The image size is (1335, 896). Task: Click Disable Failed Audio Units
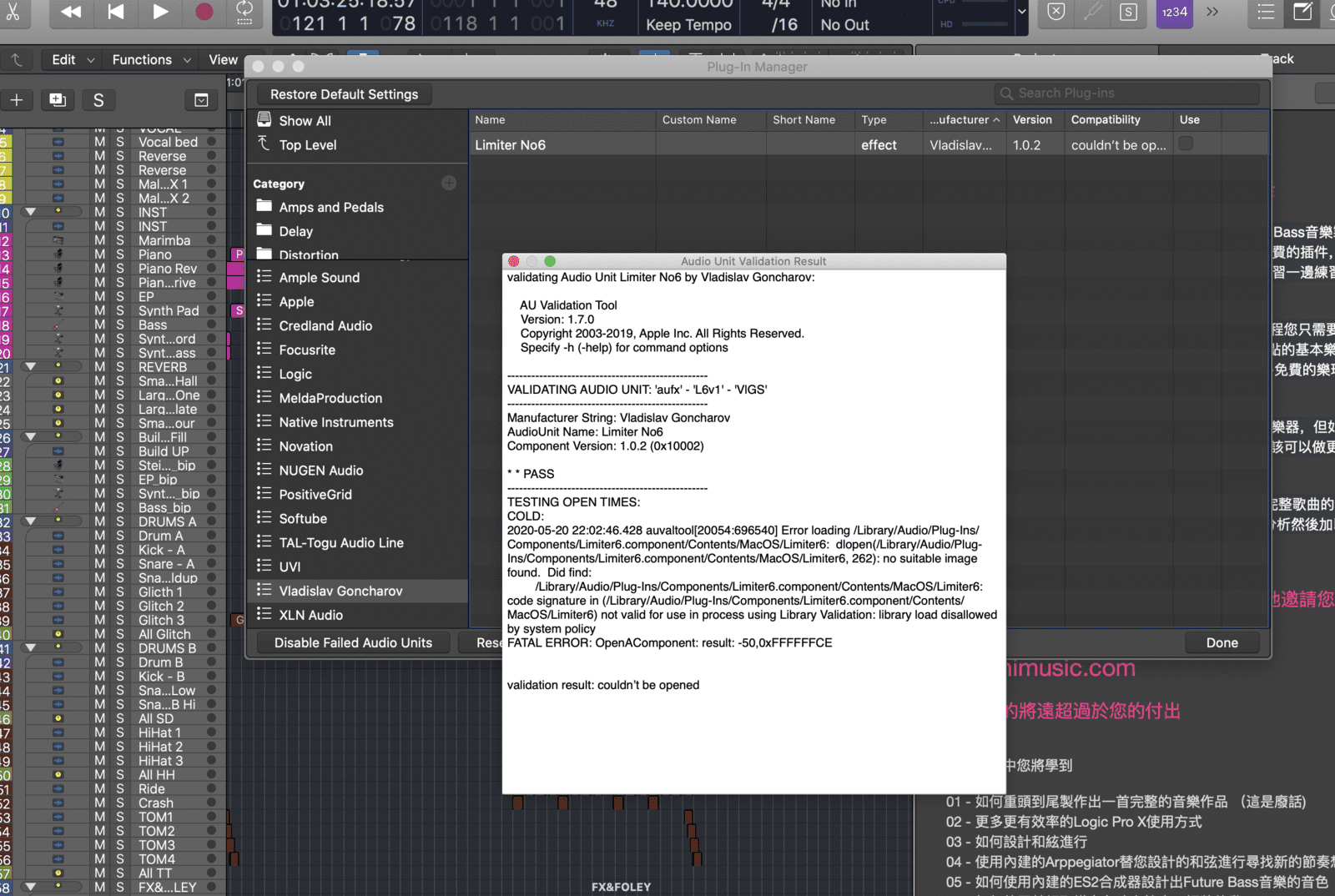[353, 642]
